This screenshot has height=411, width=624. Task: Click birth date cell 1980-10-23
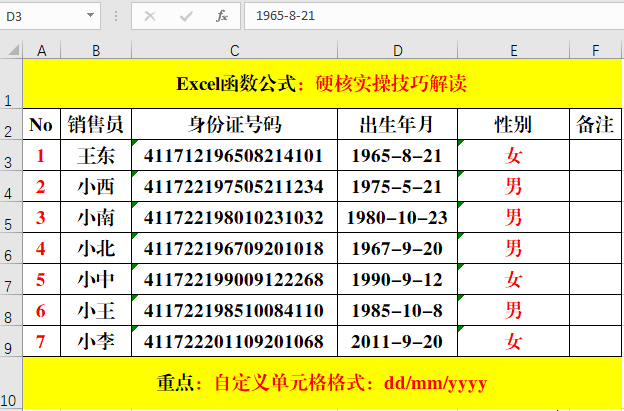pos(398,217)
